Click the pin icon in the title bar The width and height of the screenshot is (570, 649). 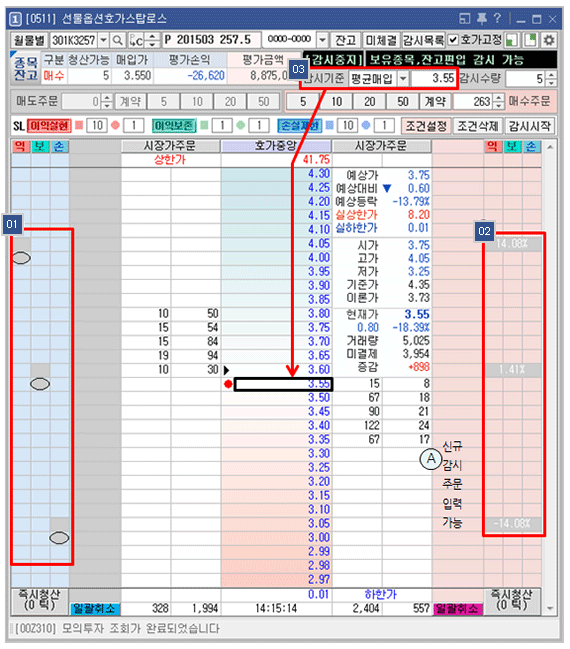(x=481, y=18)
